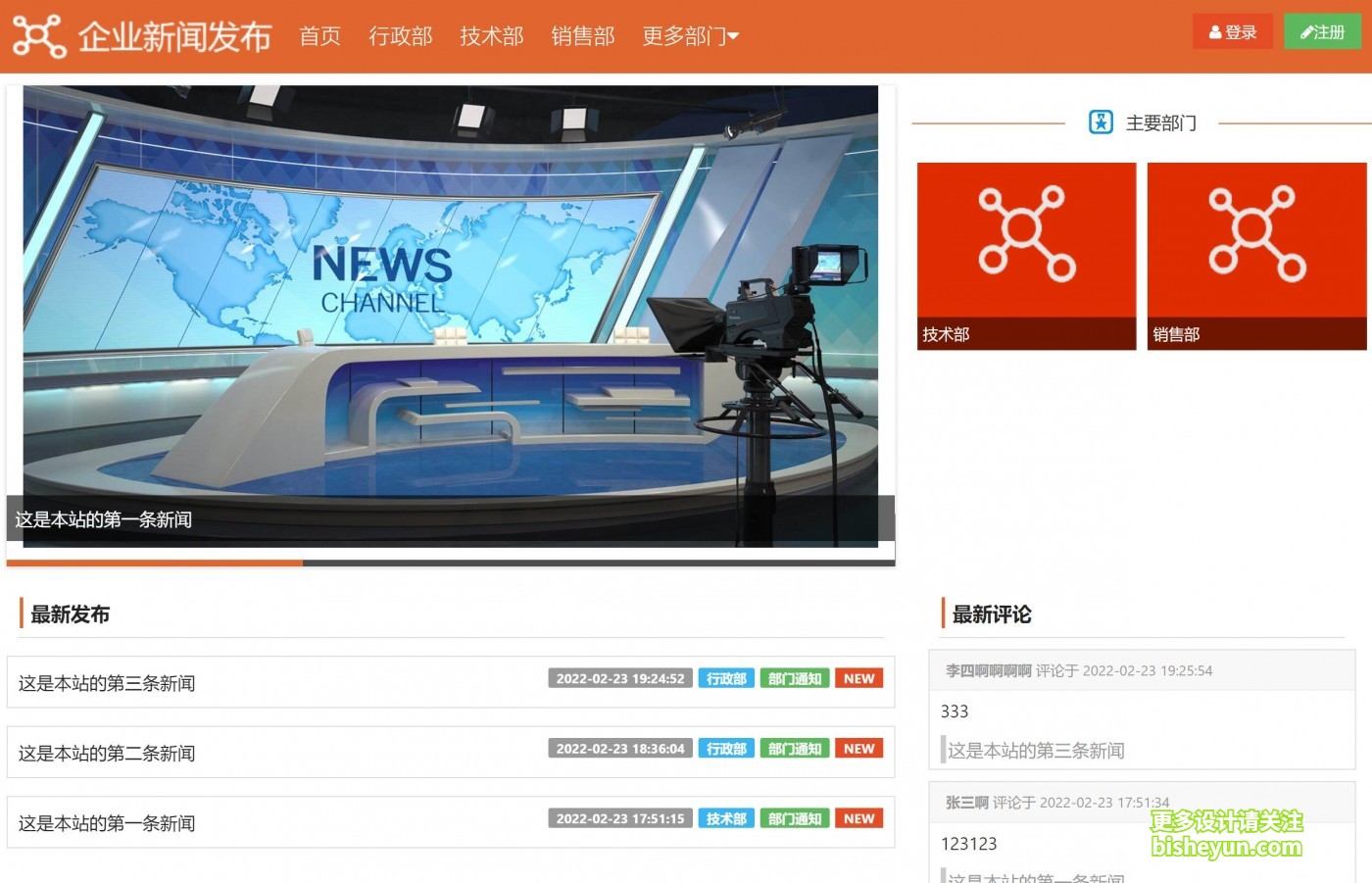
Task: Click commenter name 李四啊啊啊啊
Action: click(x=989, y=670)
